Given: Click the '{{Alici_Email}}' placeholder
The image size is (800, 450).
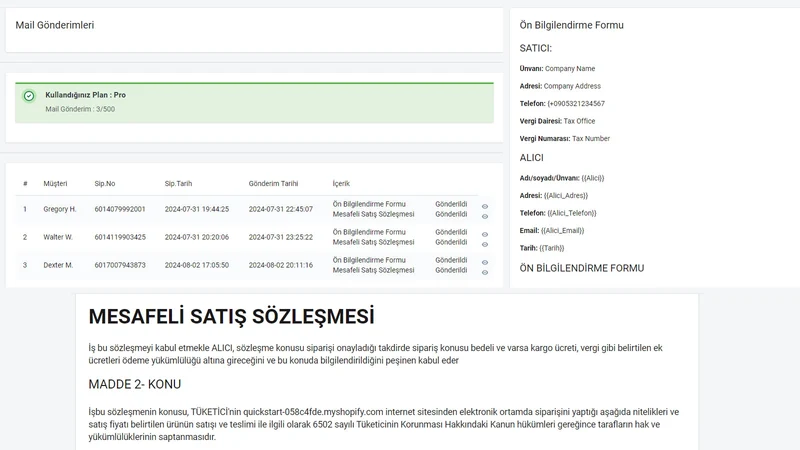Looking at the screenshot, I should coord(562,231).
